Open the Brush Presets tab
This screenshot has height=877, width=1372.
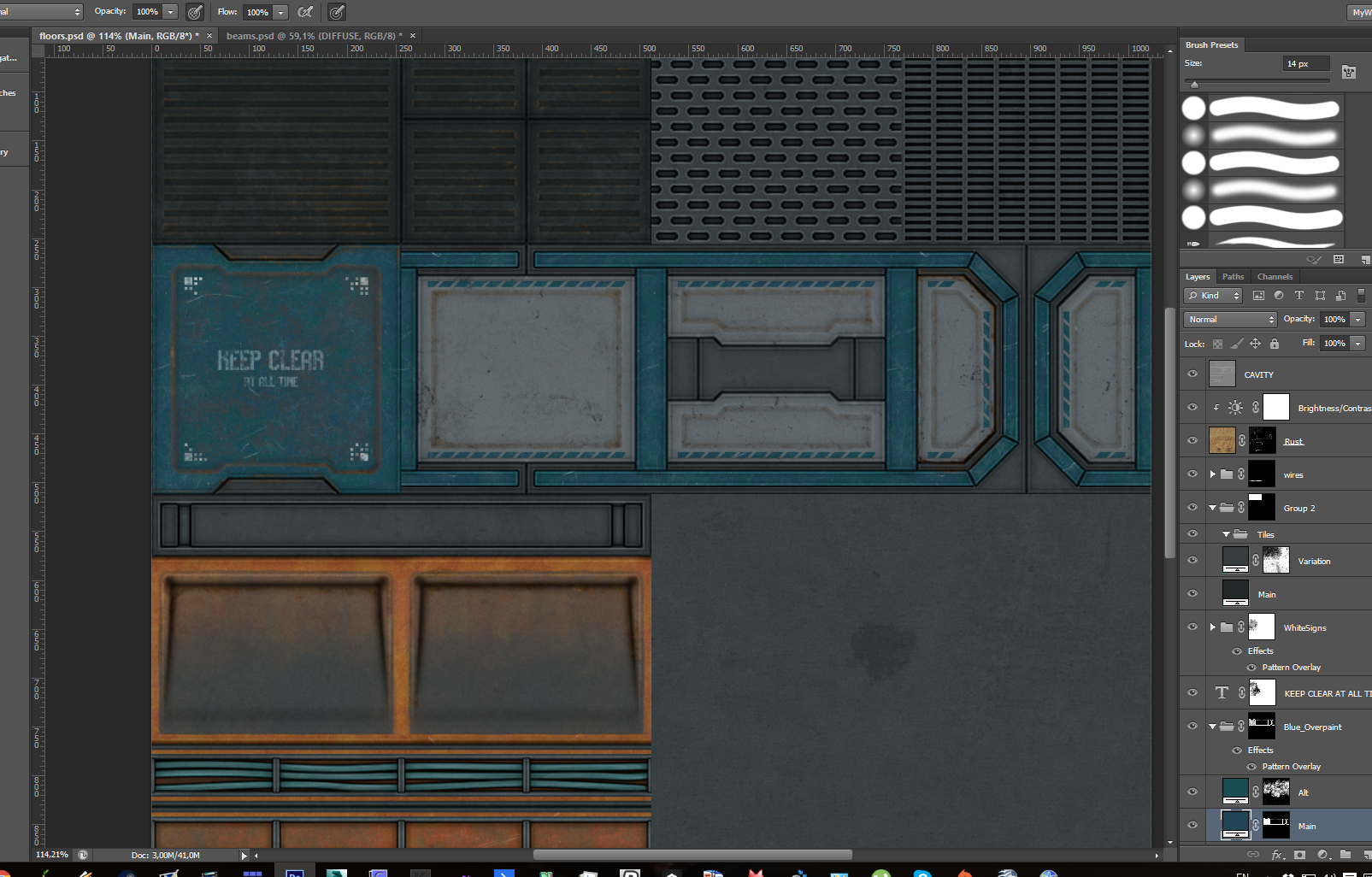[x=1211, y=45]
